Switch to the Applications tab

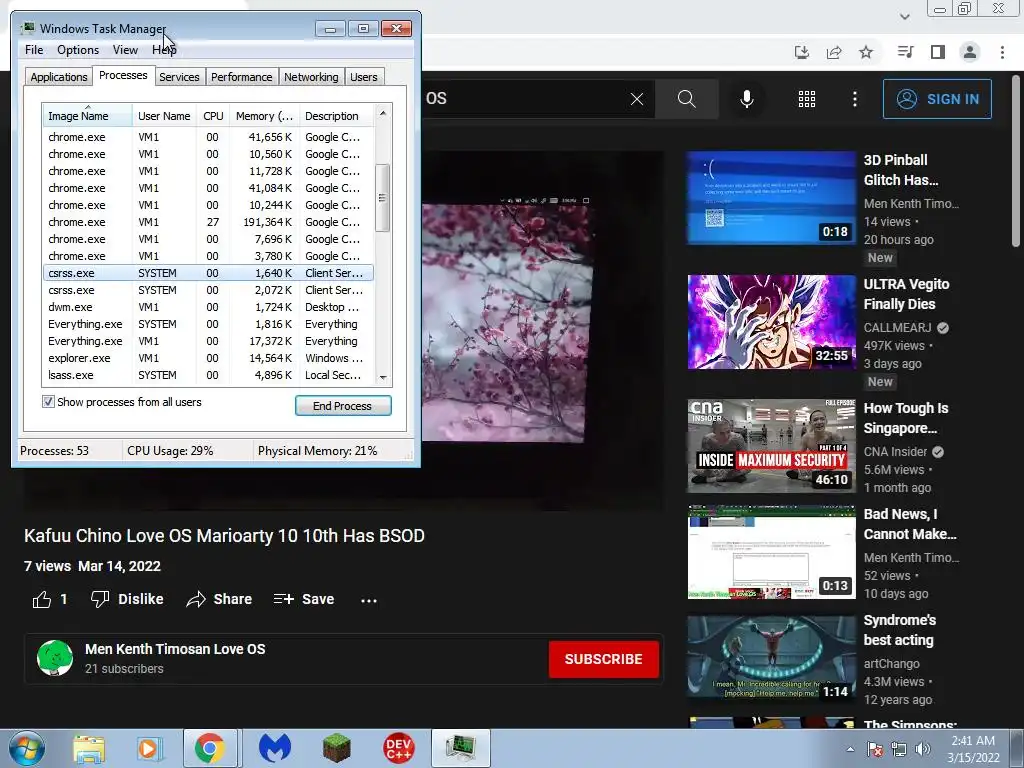coord(58,77)
